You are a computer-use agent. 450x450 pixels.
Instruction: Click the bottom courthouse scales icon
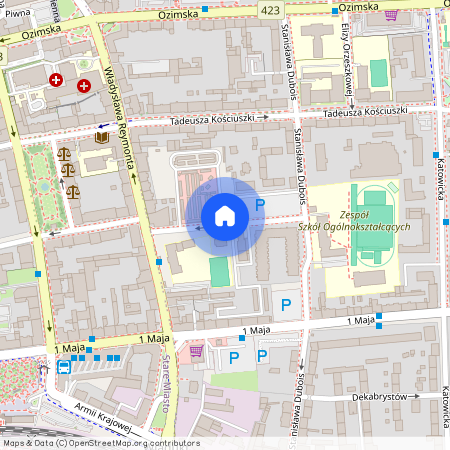click(x=73, y=192)
